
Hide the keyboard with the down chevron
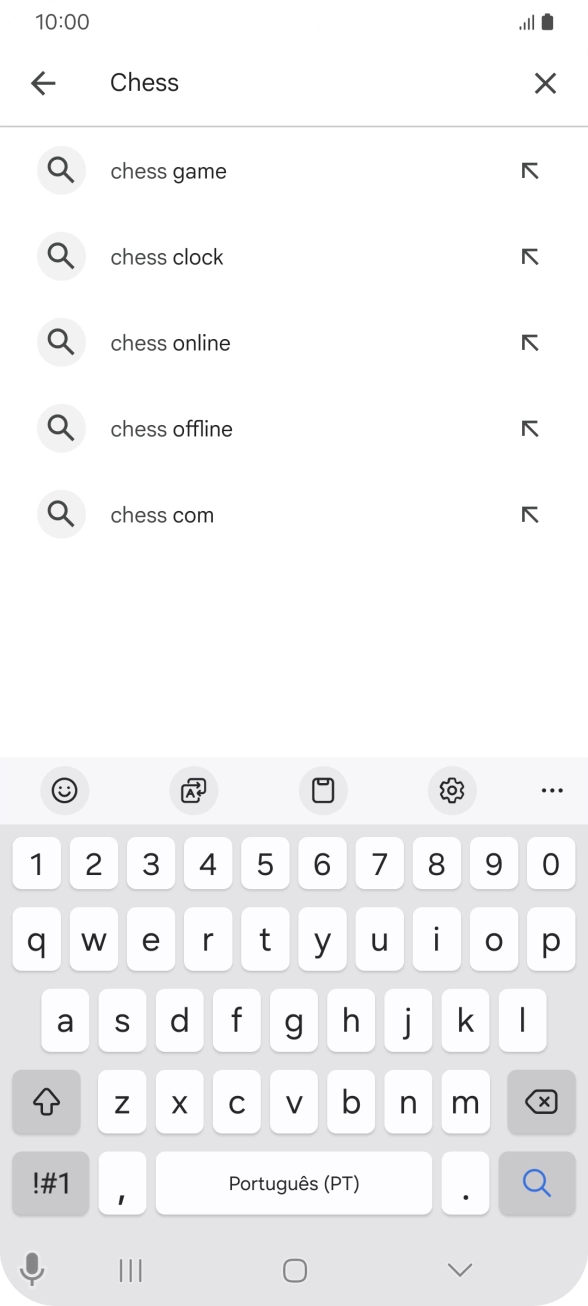click(459, 1268)
